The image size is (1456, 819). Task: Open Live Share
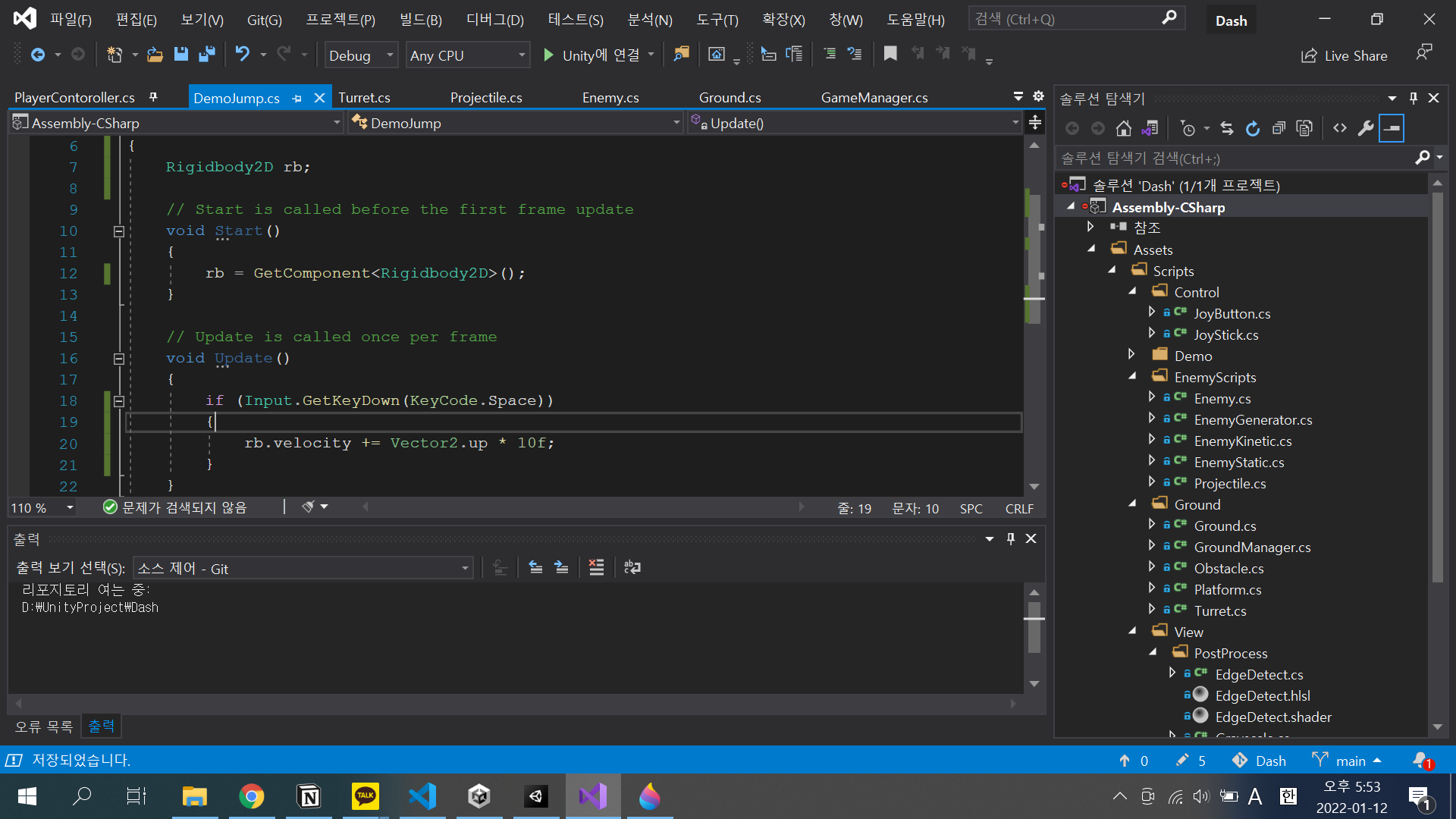pos(1345,55)
